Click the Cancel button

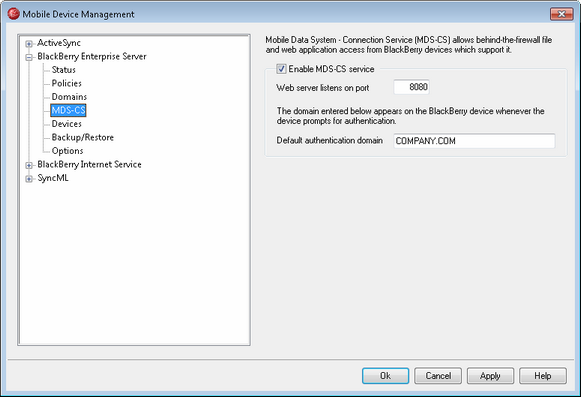click(x=438, y=376)
